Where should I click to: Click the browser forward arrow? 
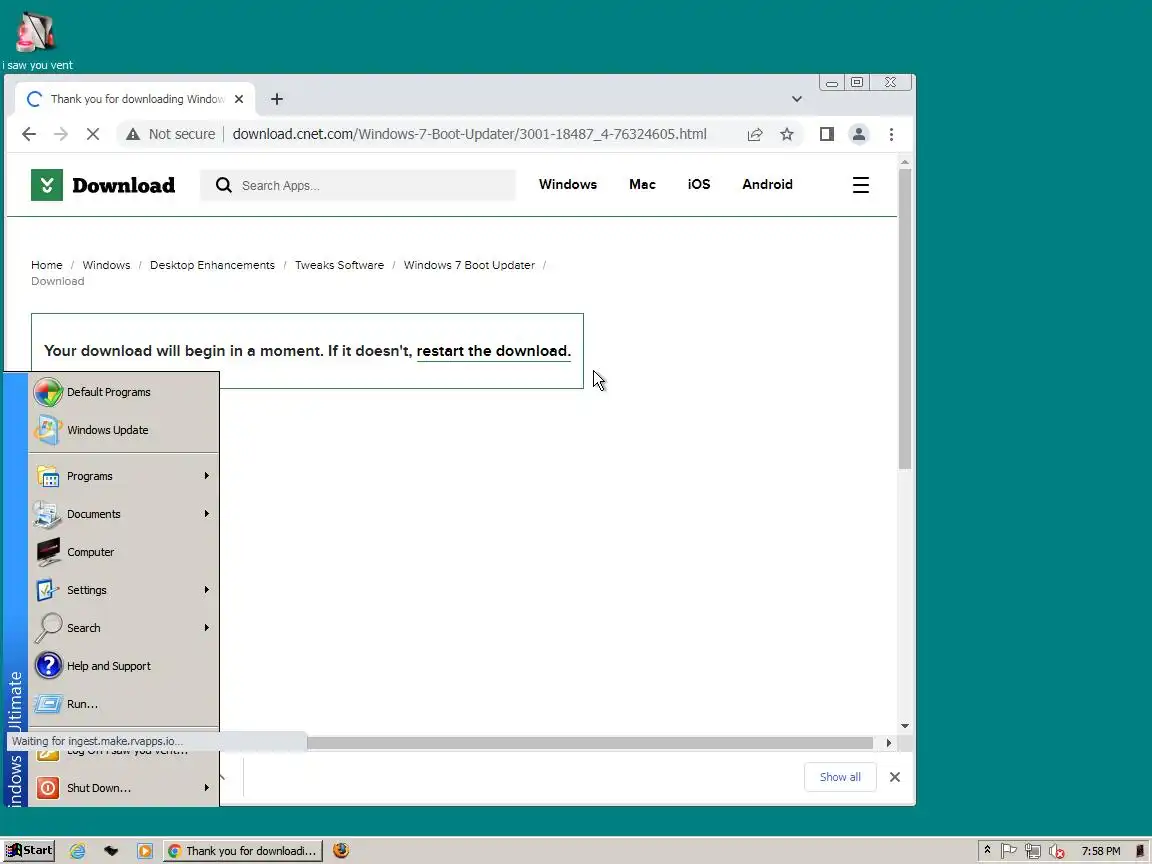coord(60,134)
